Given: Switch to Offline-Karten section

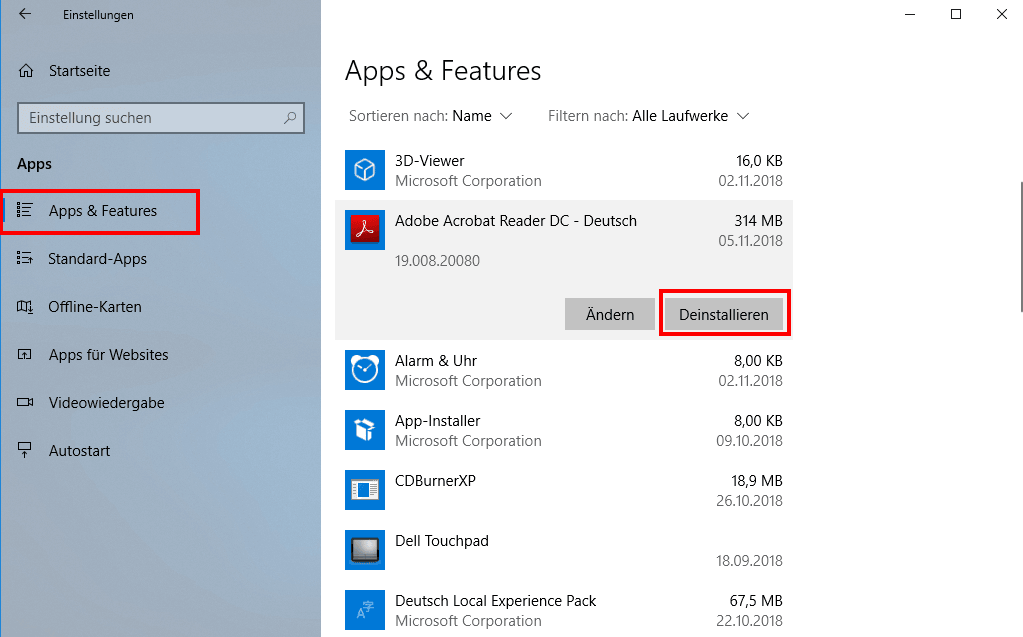Looking at the screenshot, I should pyautogui.click(x=95, y=307).
